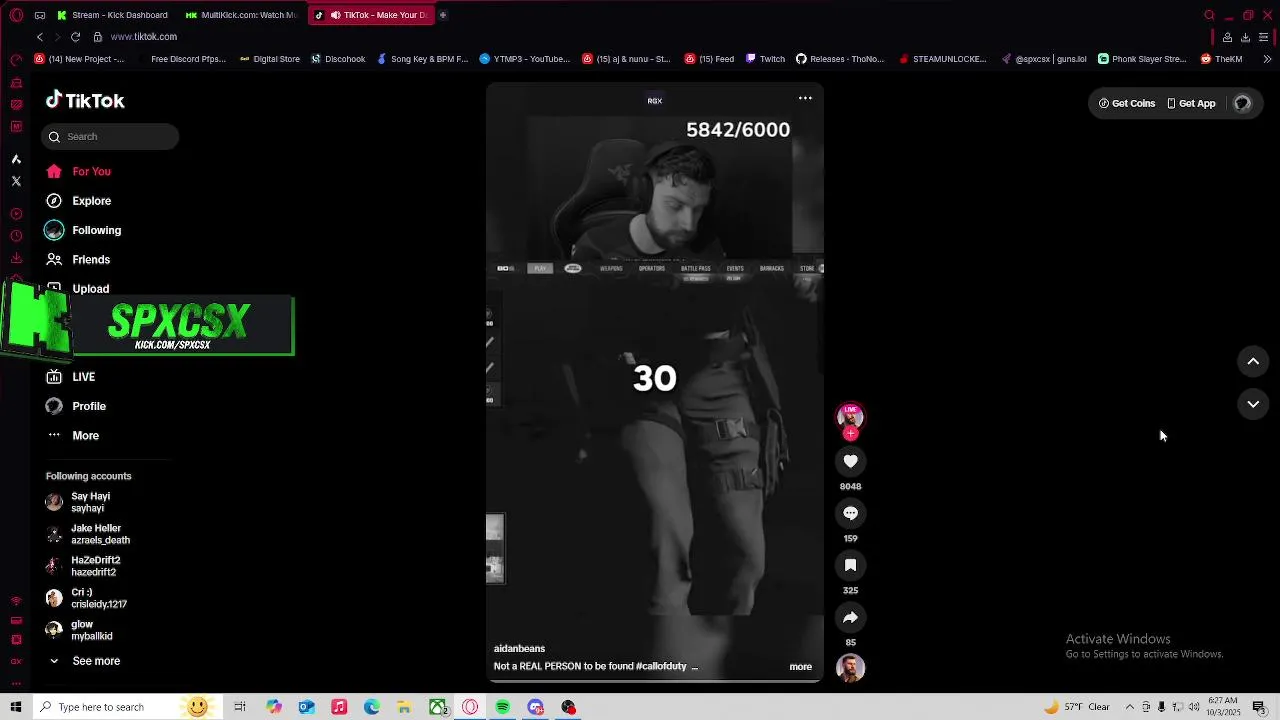This screenshot has width=1280, height=720.
Task: Expand the caption with more
Action: point(800,667)
